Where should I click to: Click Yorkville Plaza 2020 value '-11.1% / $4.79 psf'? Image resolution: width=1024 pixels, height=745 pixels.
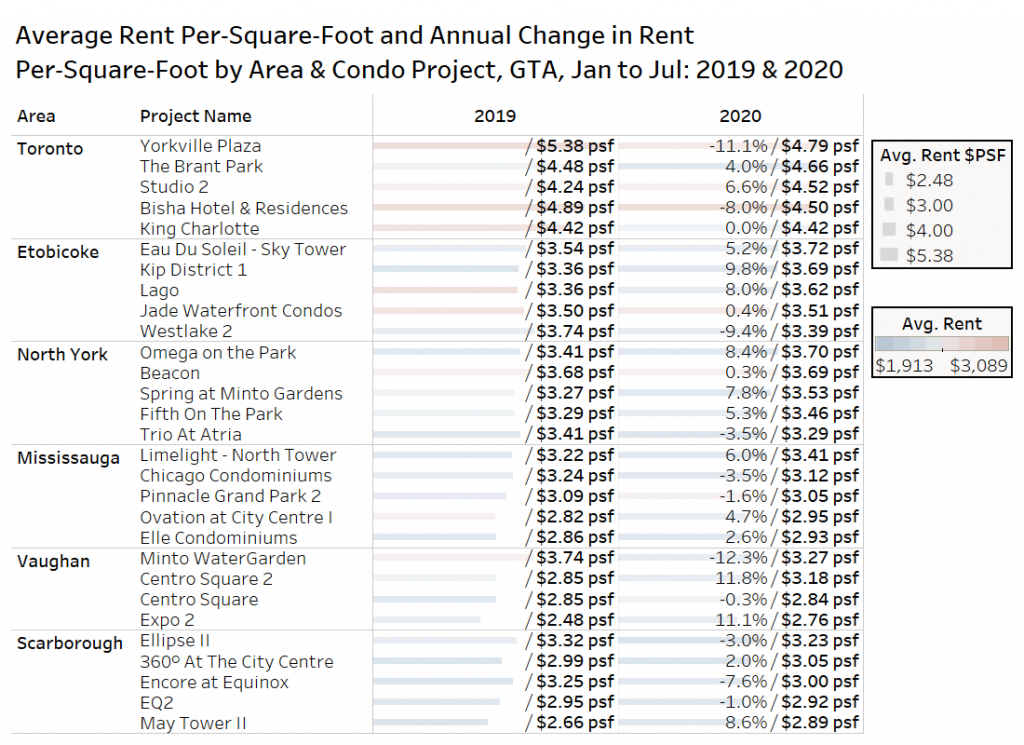click(x=784, y=146)
